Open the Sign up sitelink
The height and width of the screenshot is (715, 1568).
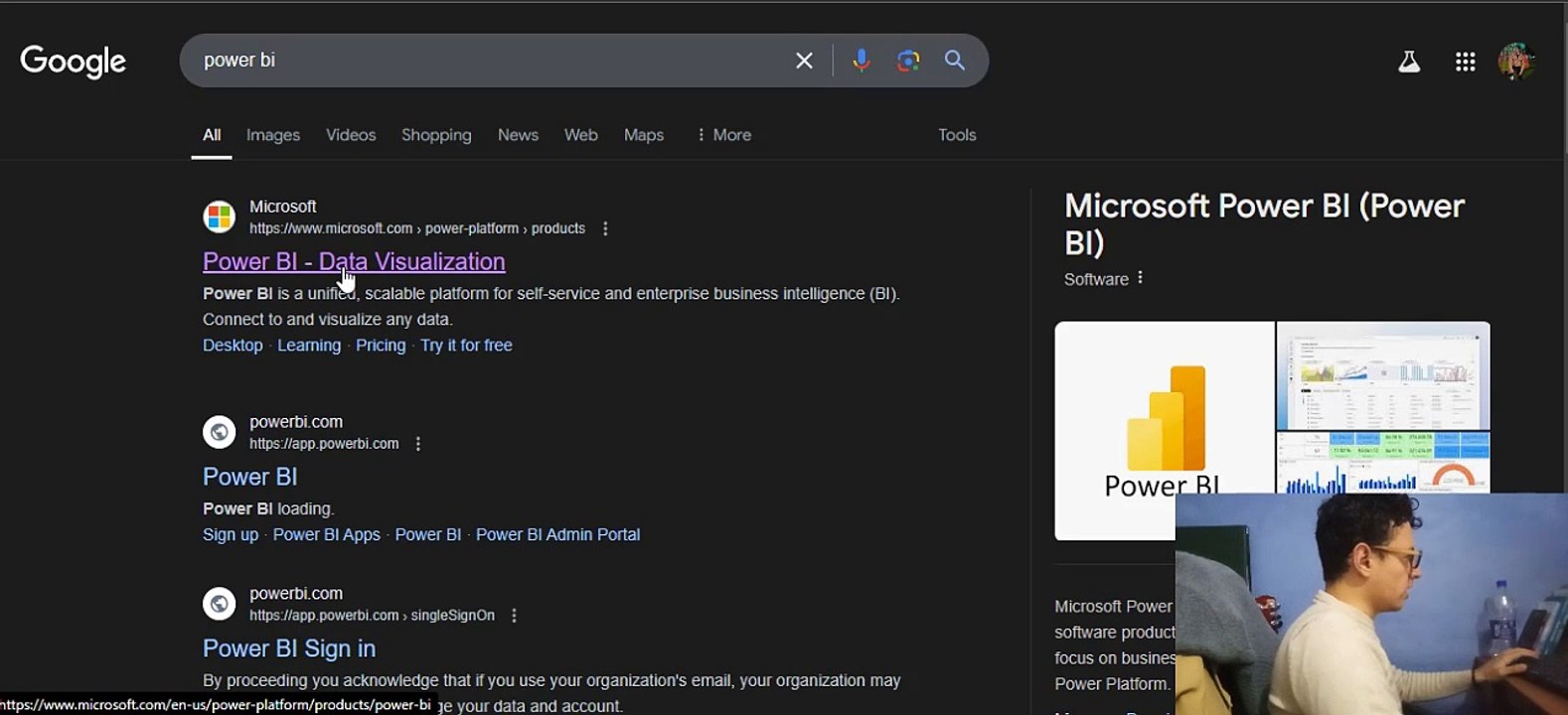231,534
